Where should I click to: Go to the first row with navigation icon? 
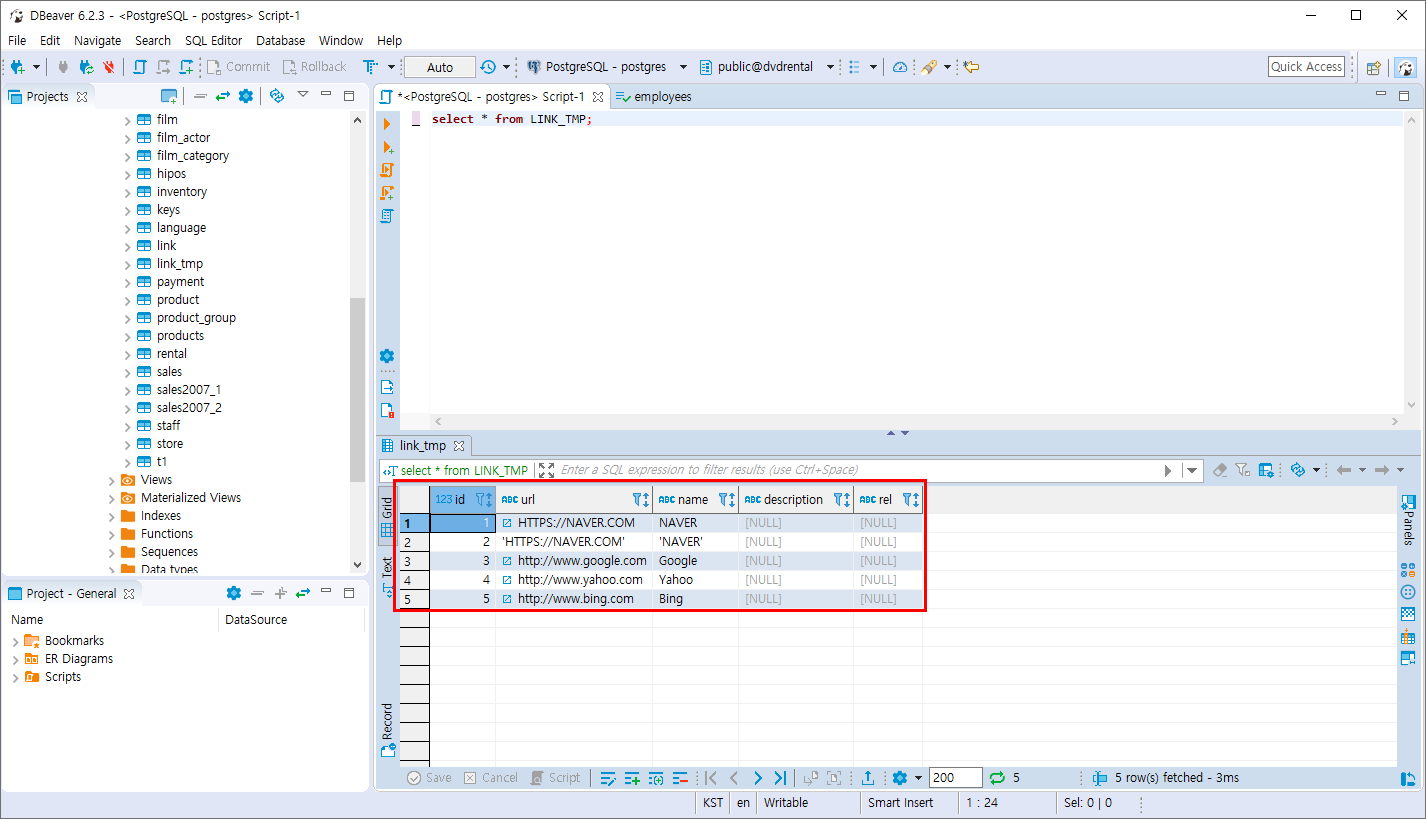click(x=711, y=778)
